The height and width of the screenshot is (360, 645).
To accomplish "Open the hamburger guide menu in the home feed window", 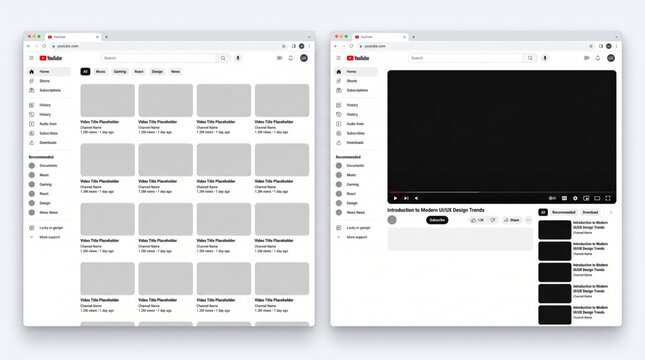I will tap(31, 58).
